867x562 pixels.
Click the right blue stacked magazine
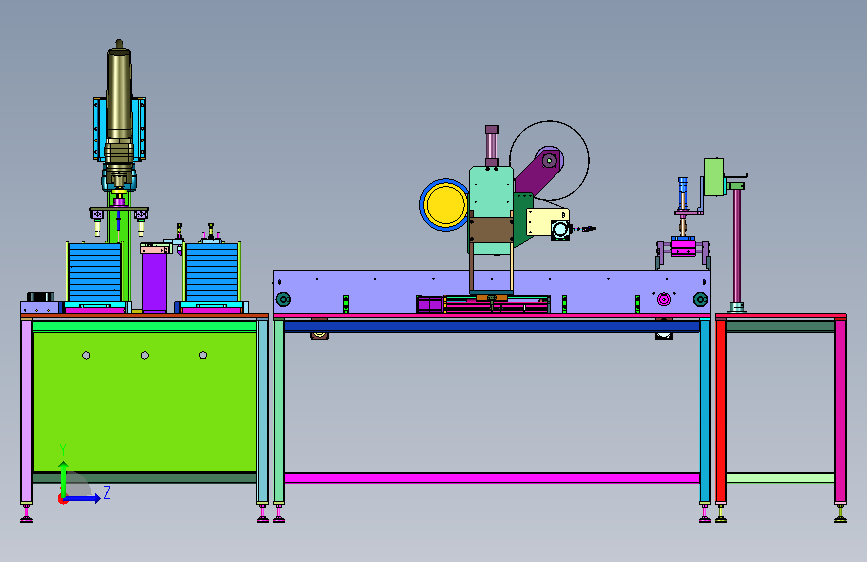pyautogui.click(x=212, y=273)
